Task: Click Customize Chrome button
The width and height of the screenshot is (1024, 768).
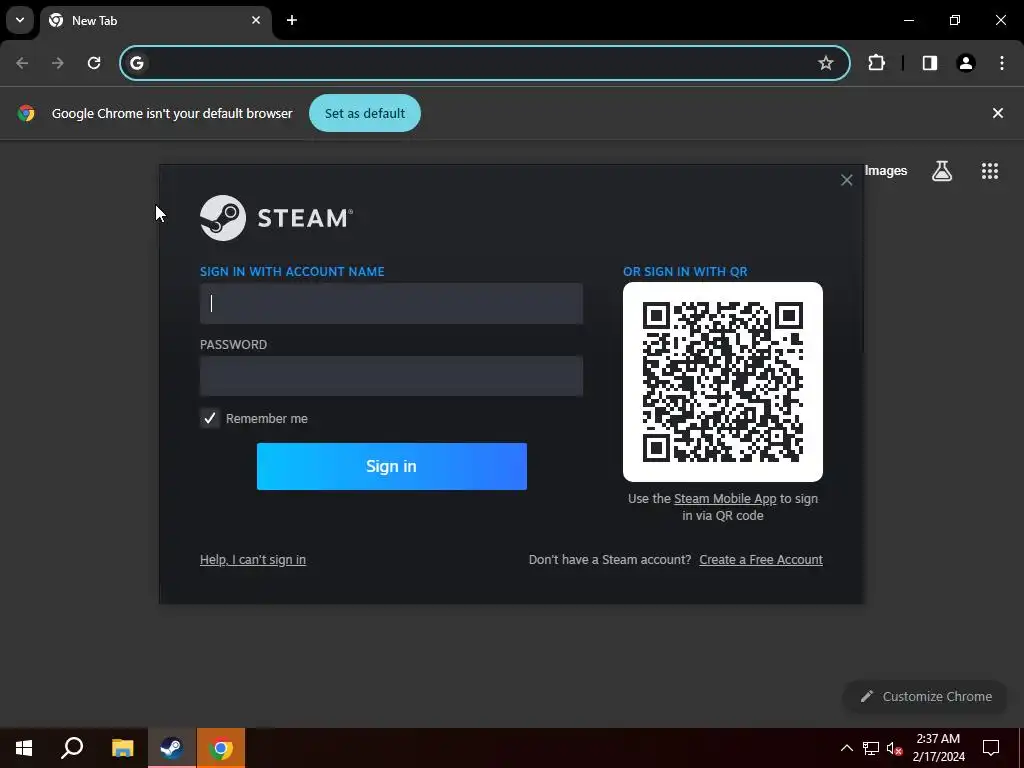Action: click(926, 697)
